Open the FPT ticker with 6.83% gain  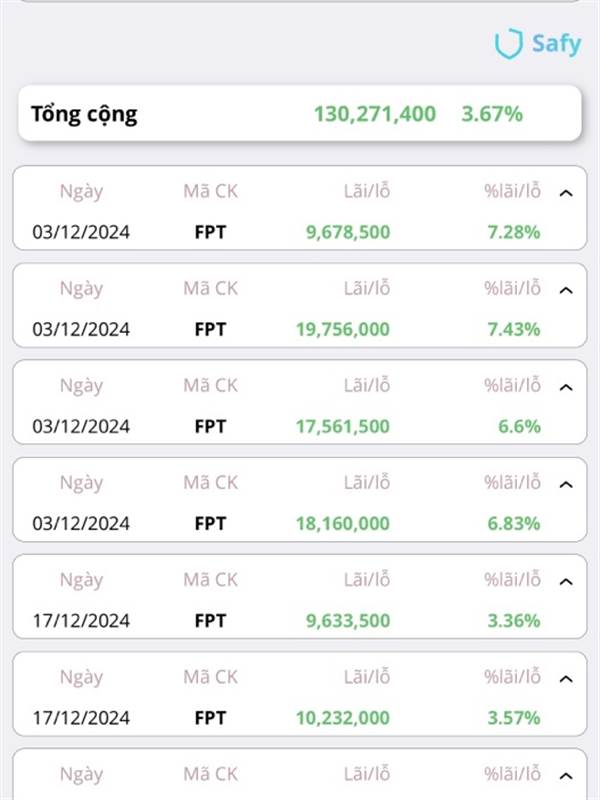210,523
